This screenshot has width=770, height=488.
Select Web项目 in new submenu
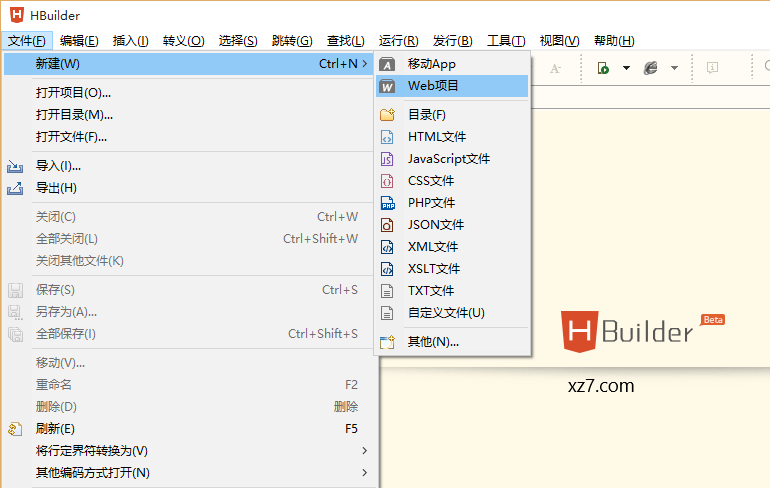[452, 86]
